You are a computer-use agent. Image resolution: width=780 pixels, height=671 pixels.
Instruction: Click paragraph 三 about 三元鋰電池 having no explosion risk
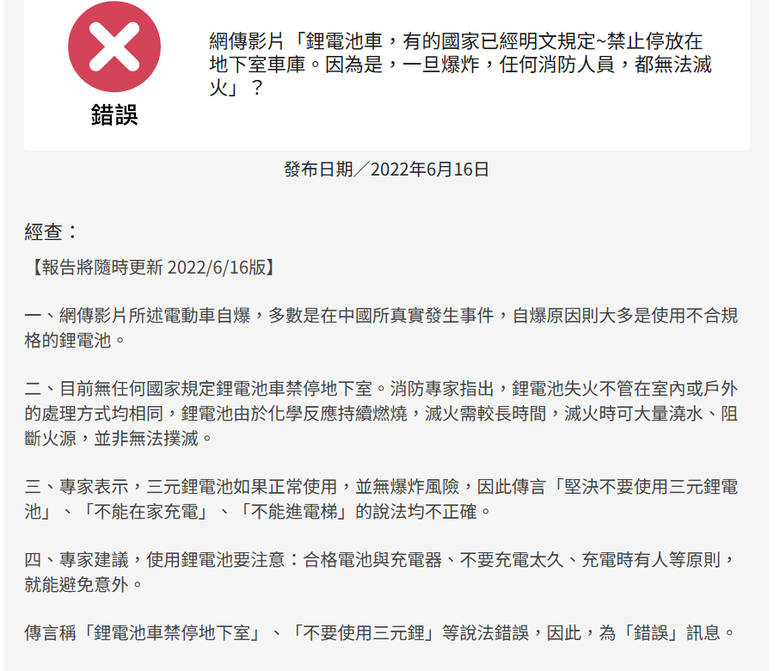[x=381, y=499]
